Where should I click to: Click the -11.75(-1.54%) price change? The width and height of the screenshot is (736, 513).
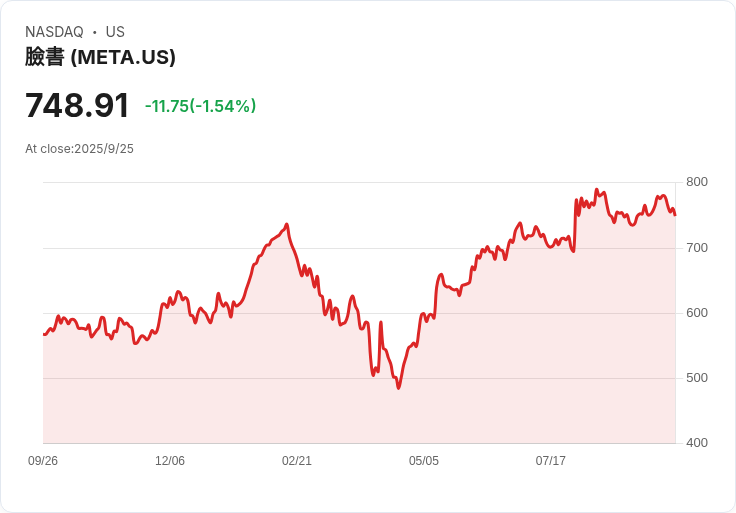tap(200, 106)
